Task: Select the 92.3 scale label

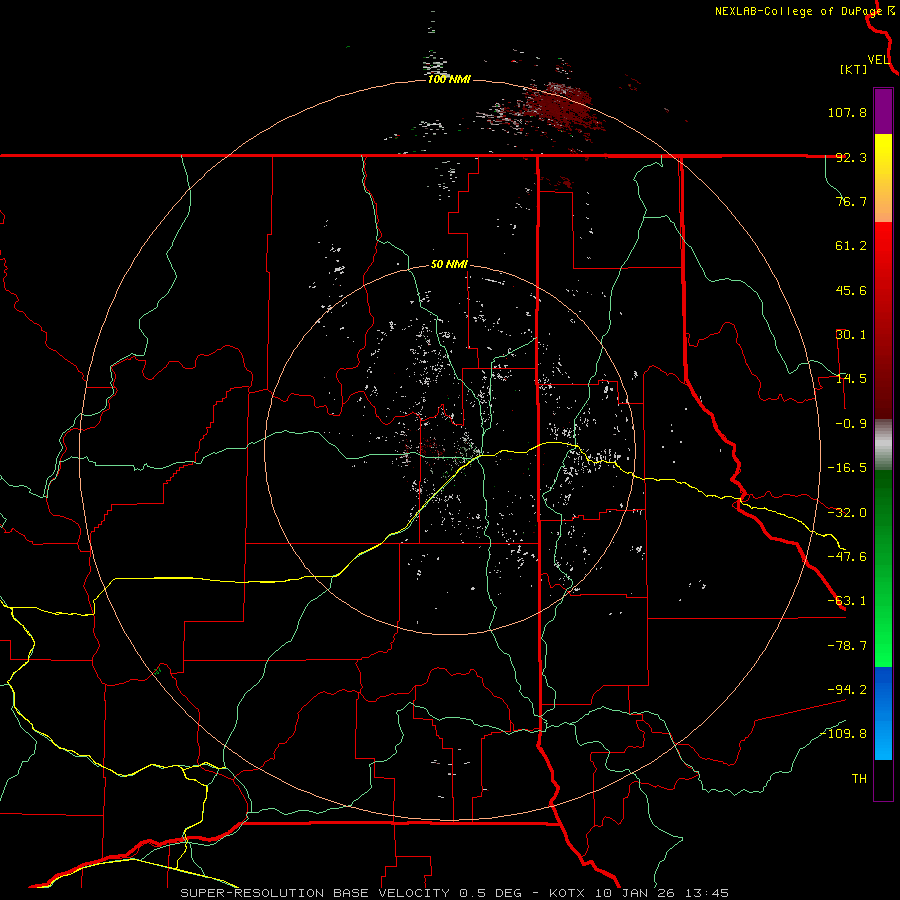Action: [851, 157]
